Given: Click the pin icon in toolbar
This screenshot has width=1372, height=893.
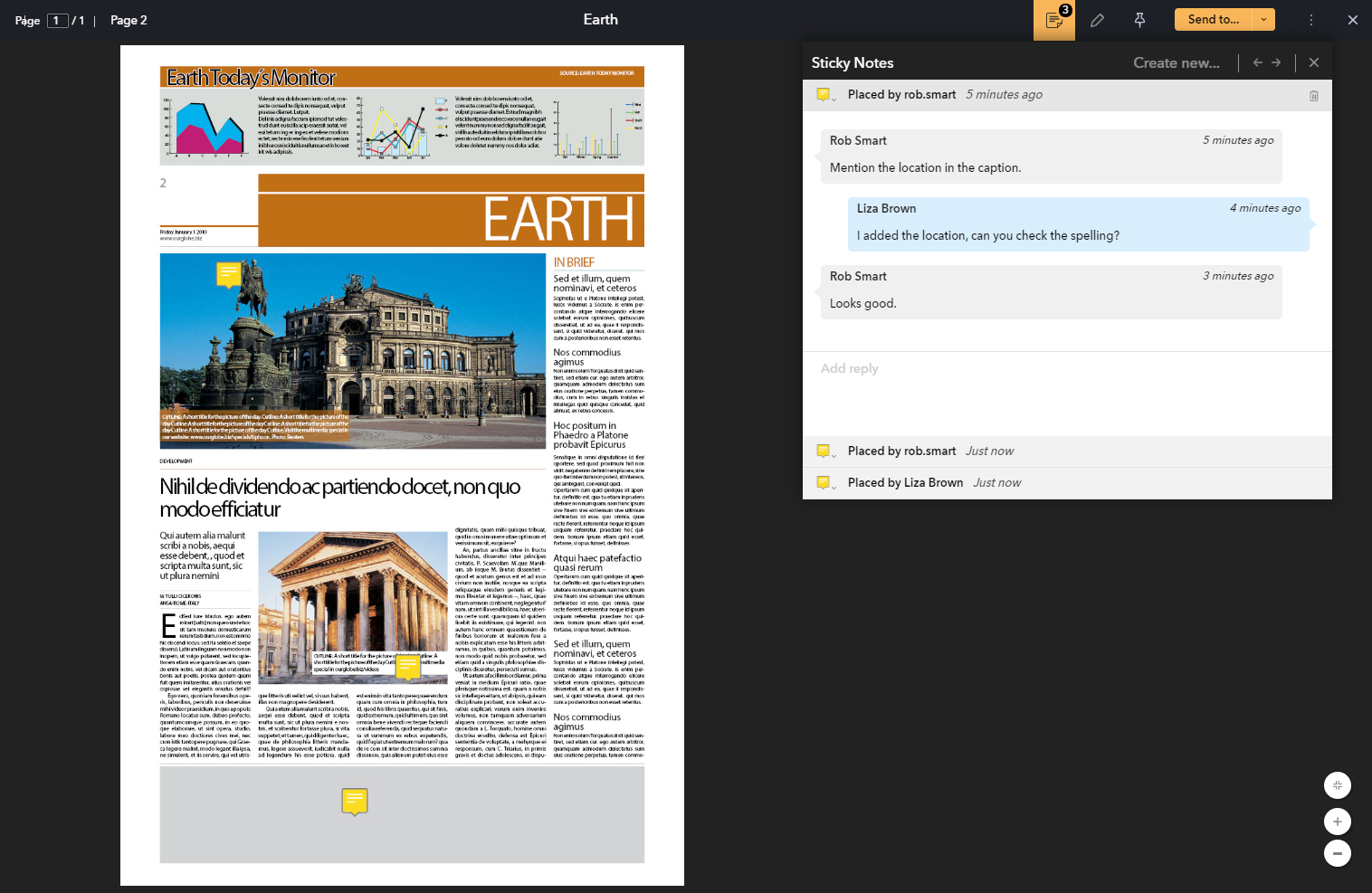Looking at the screenshot, I should click(x=1139, y=20).
